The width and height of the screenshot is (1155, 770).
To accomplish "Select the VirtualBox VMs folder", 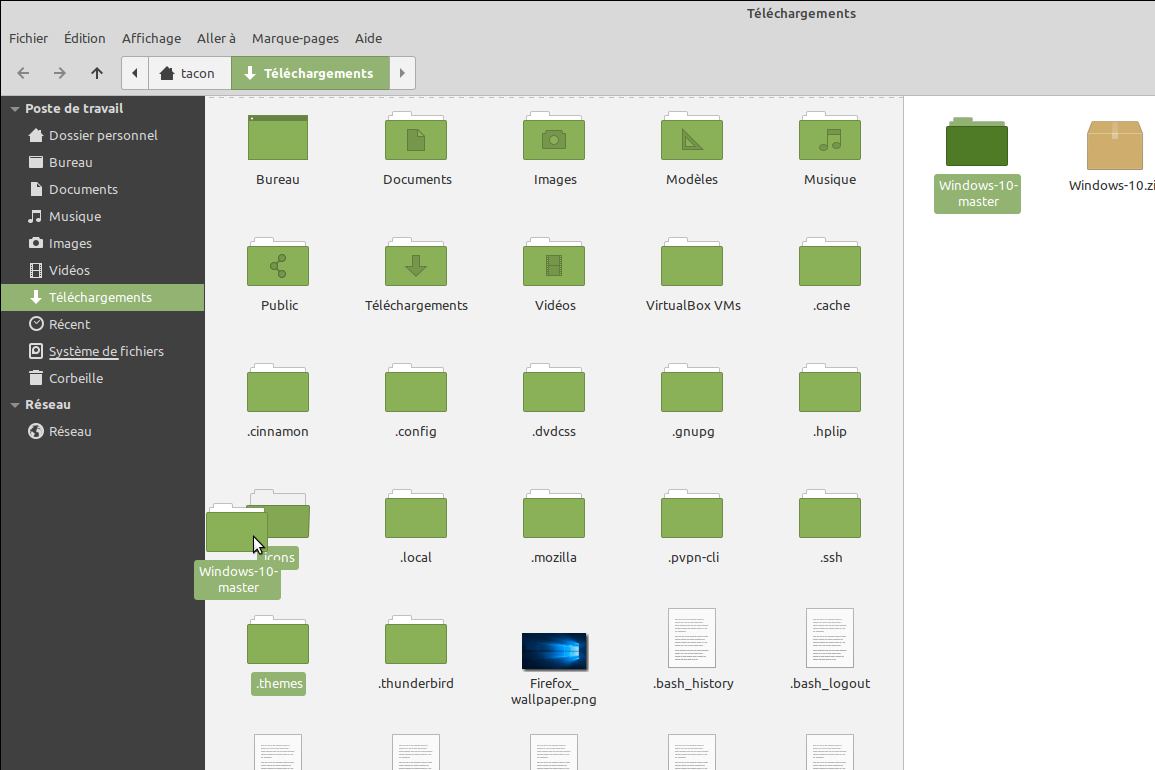I will [692, 265].
